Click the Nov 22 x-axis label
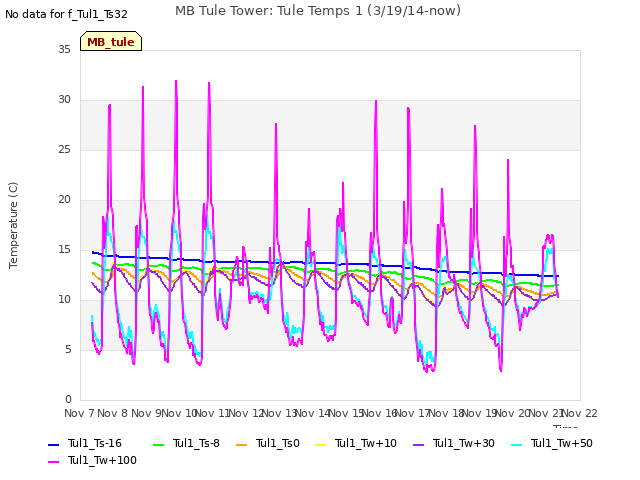Screen dimensions: 640x480 pyautogui.click(x=580, y=413)
